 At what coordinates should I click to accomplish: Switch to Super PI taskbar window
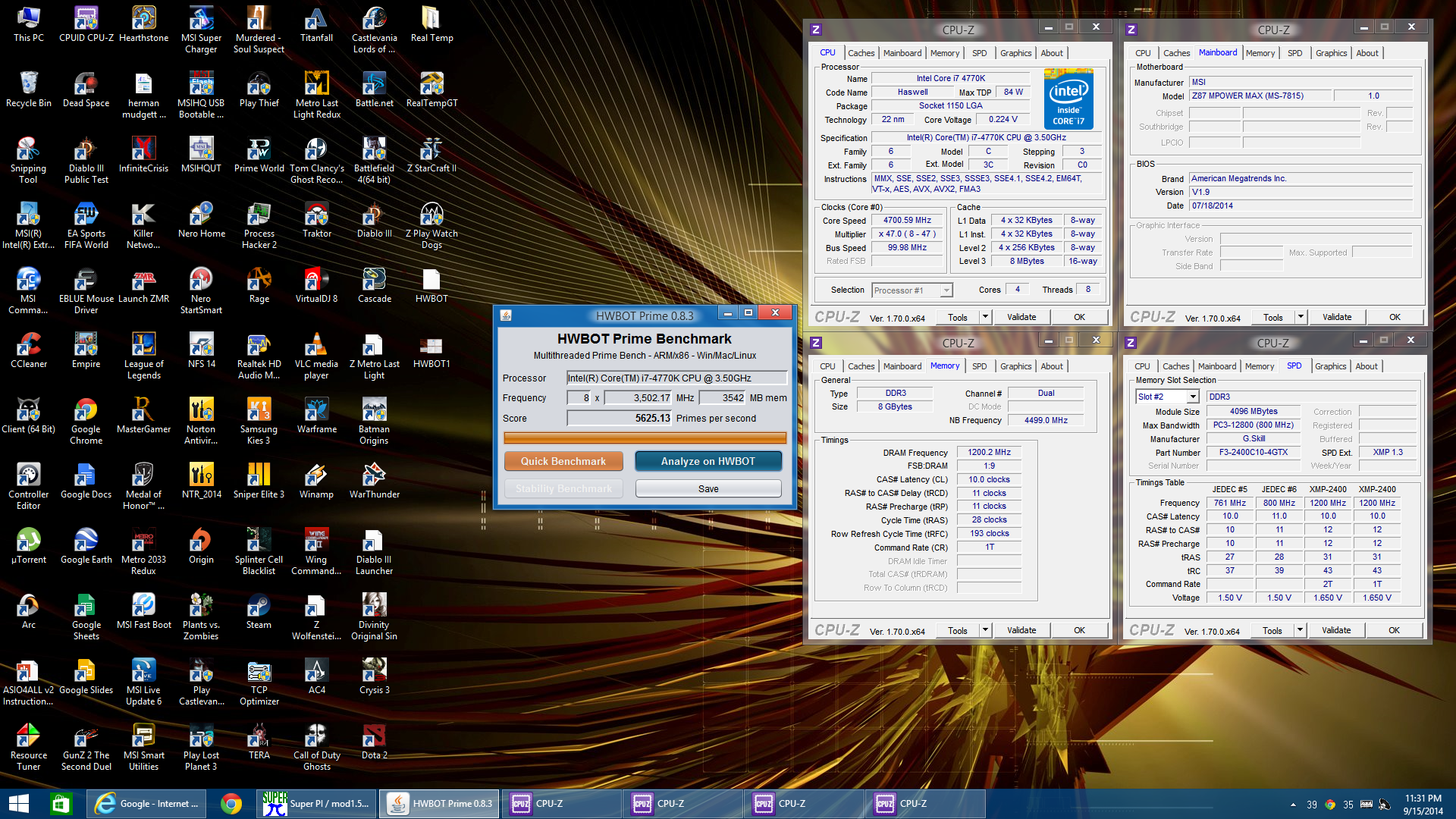316,804
